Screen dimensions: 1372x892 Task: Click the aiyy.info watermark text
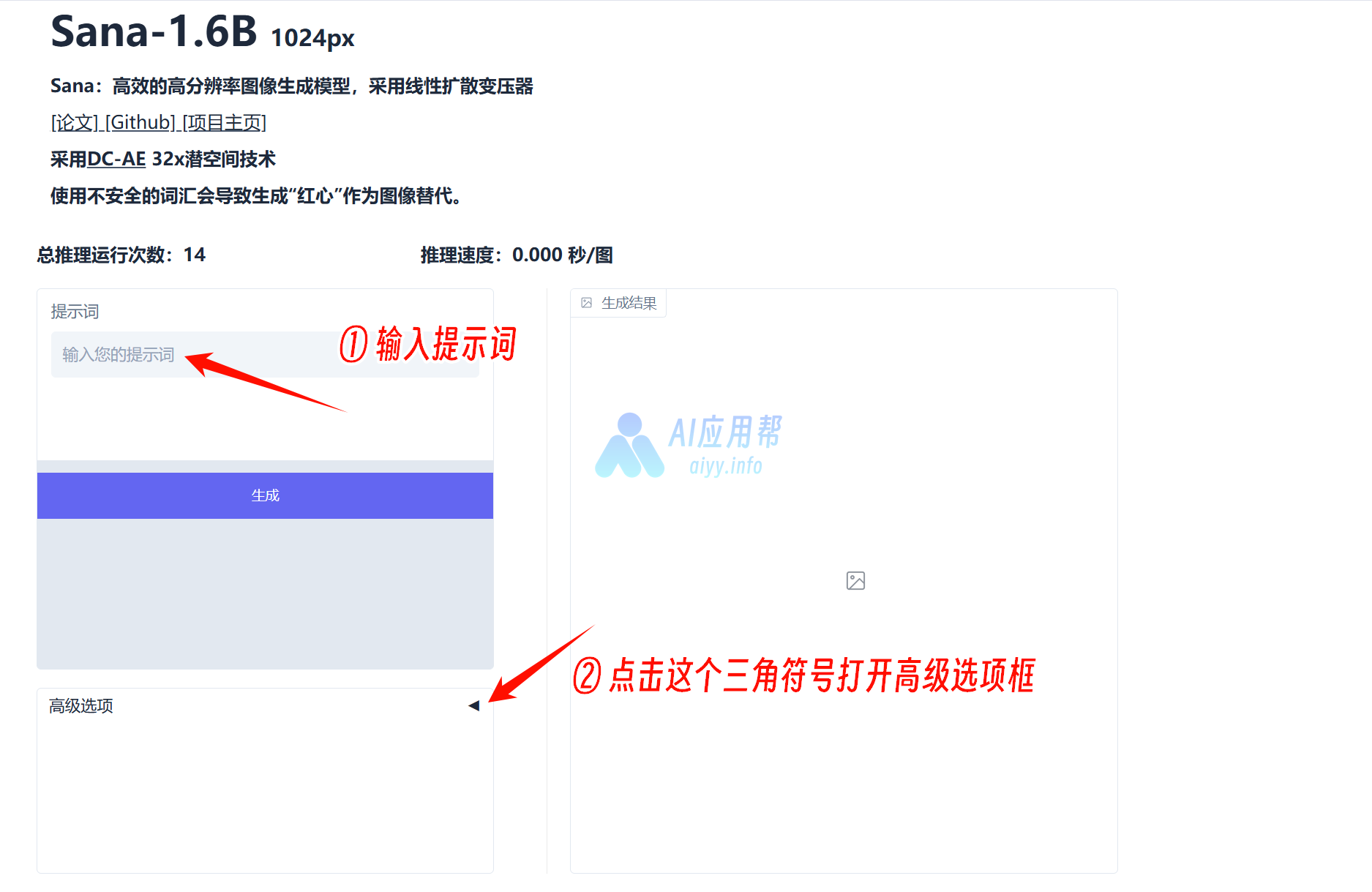(726, 466)
